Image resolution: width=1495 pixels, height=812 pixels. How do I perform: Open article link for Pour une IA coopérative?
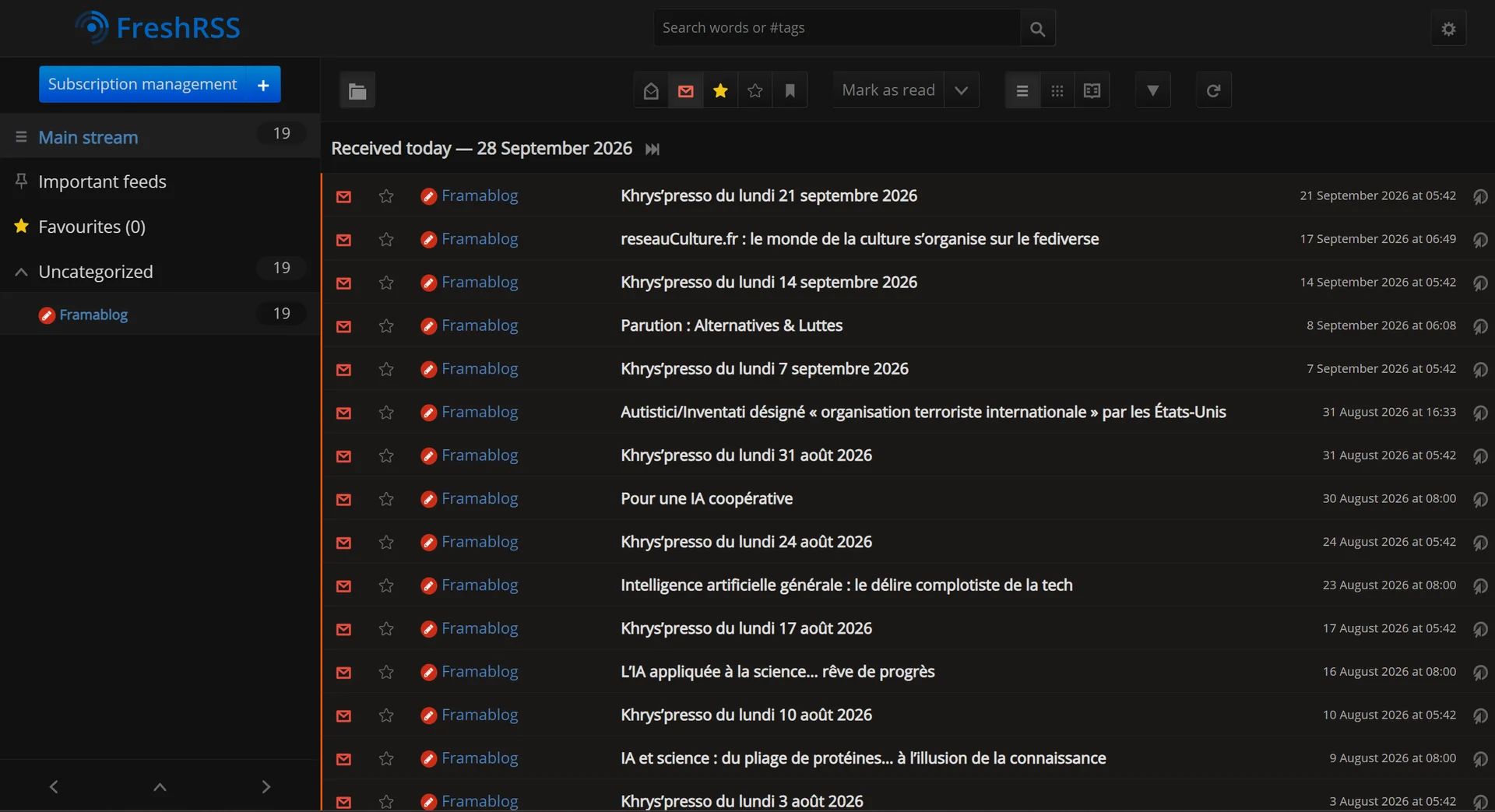[706, 498]
